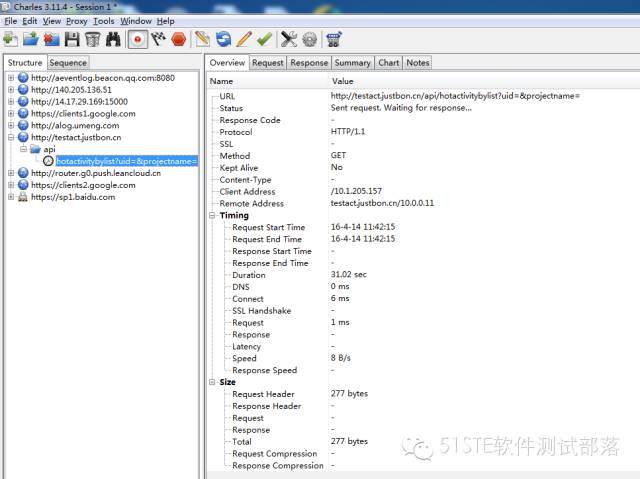Click the shopping cart toolbar icon
The width and height of the screenshot is (640, 479).
[x=334, y=40]
